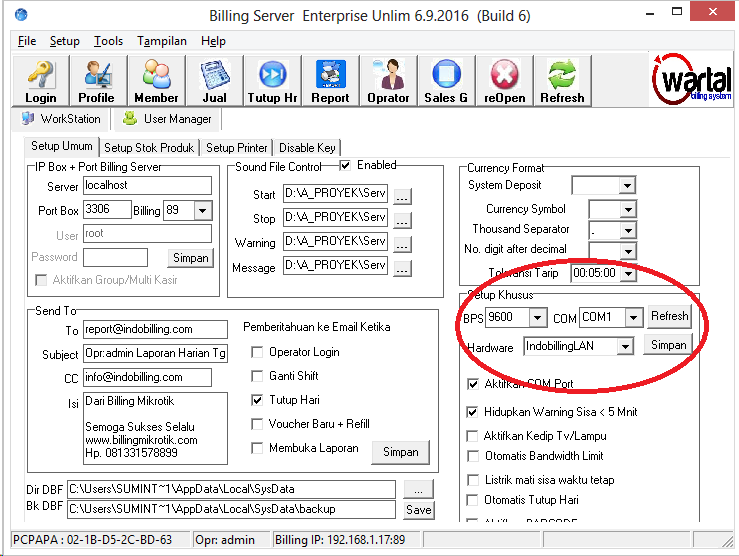
Task: Open the File menu
Action: (x=27, y=41)
